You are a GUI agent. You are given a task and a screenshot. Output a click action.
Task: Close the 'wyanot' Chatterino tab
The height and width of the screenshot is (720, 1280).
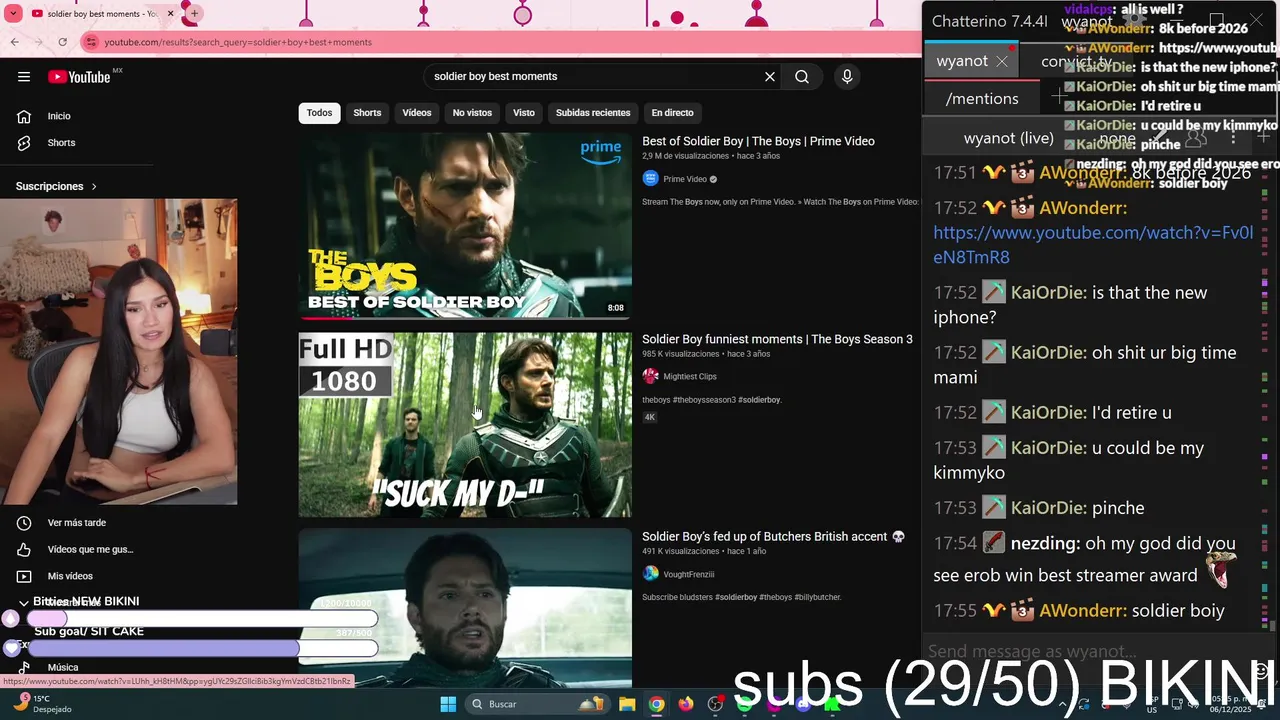(x=1002, y=61)
